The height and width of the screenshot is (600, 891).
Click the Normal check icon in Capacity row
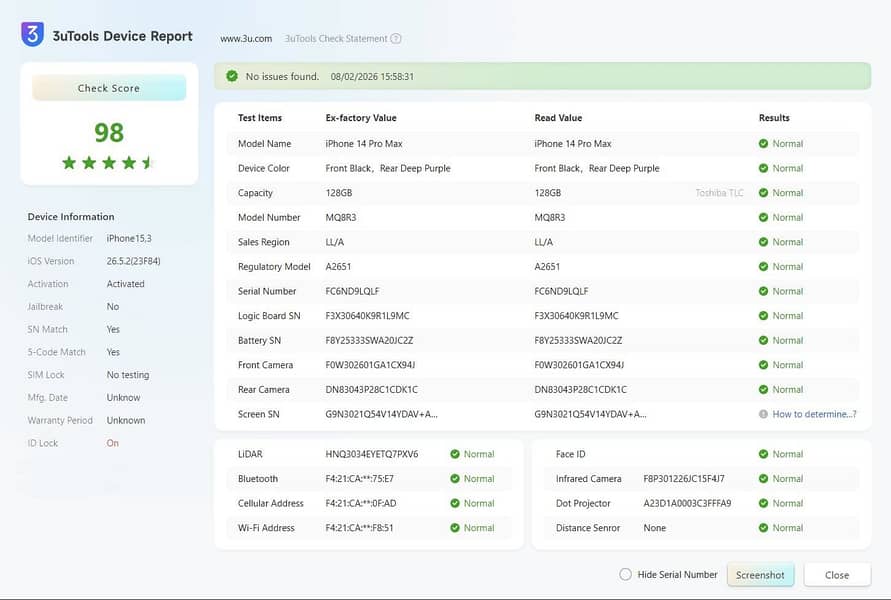pos(763,193)
